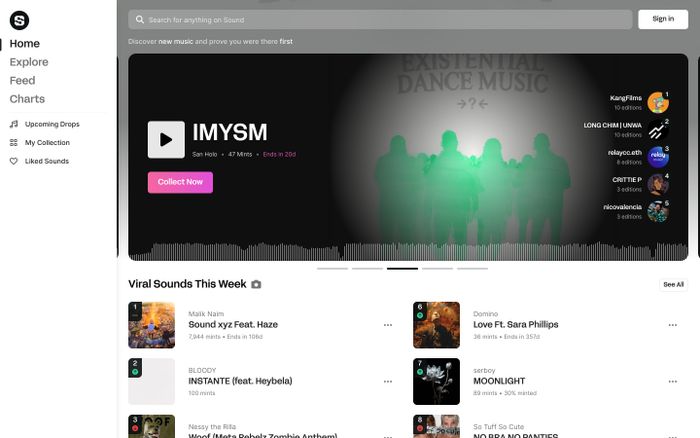Viewport: 700px width, 438px height.
Task: Click the Sound logo icon
Action: [x=19, y=20]
